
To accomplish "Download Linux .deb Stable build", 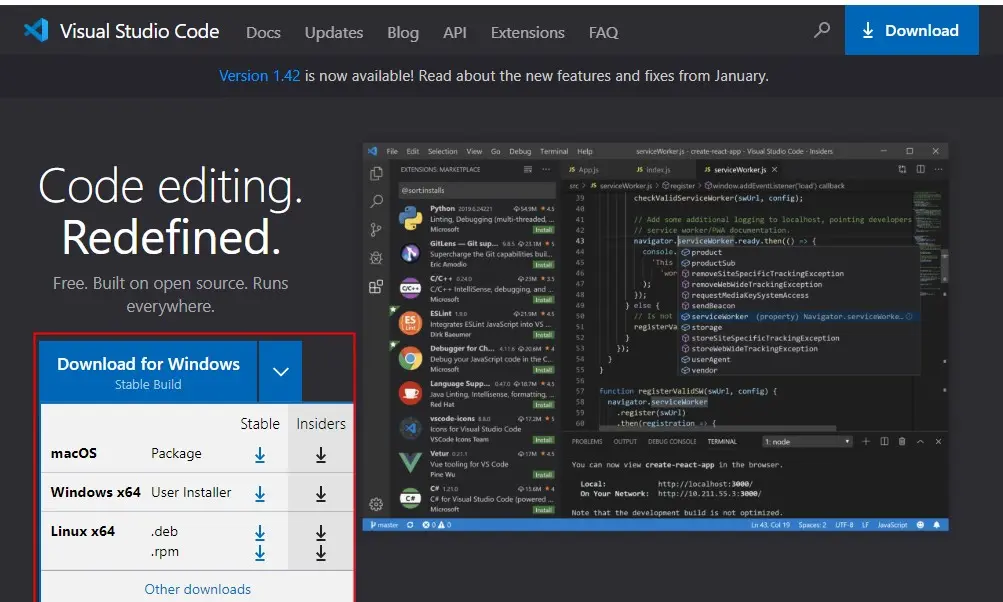I will (x=260, y=532).
